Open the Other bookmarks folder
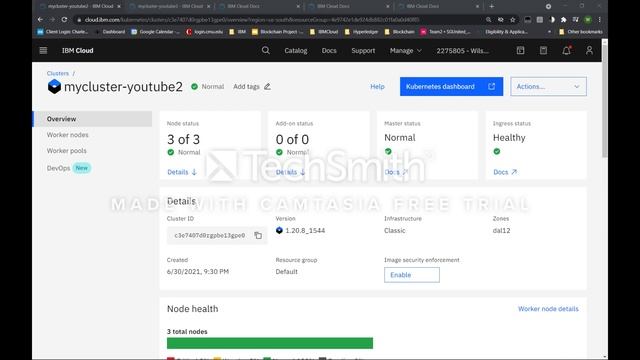Image resolution: width=640 pixels, height=360 pixels. point(580,32)
